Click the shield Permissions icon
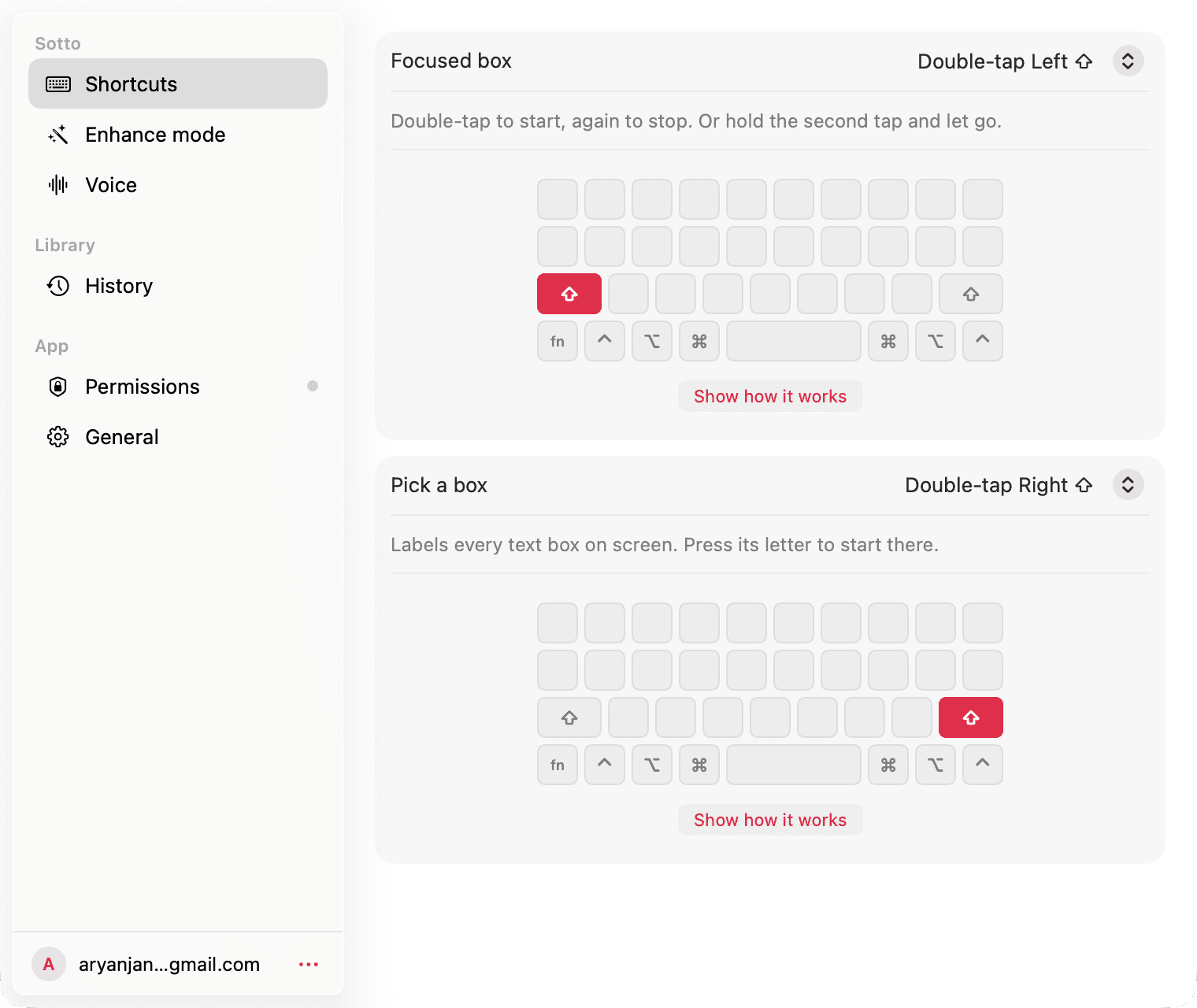 [58, 387]
